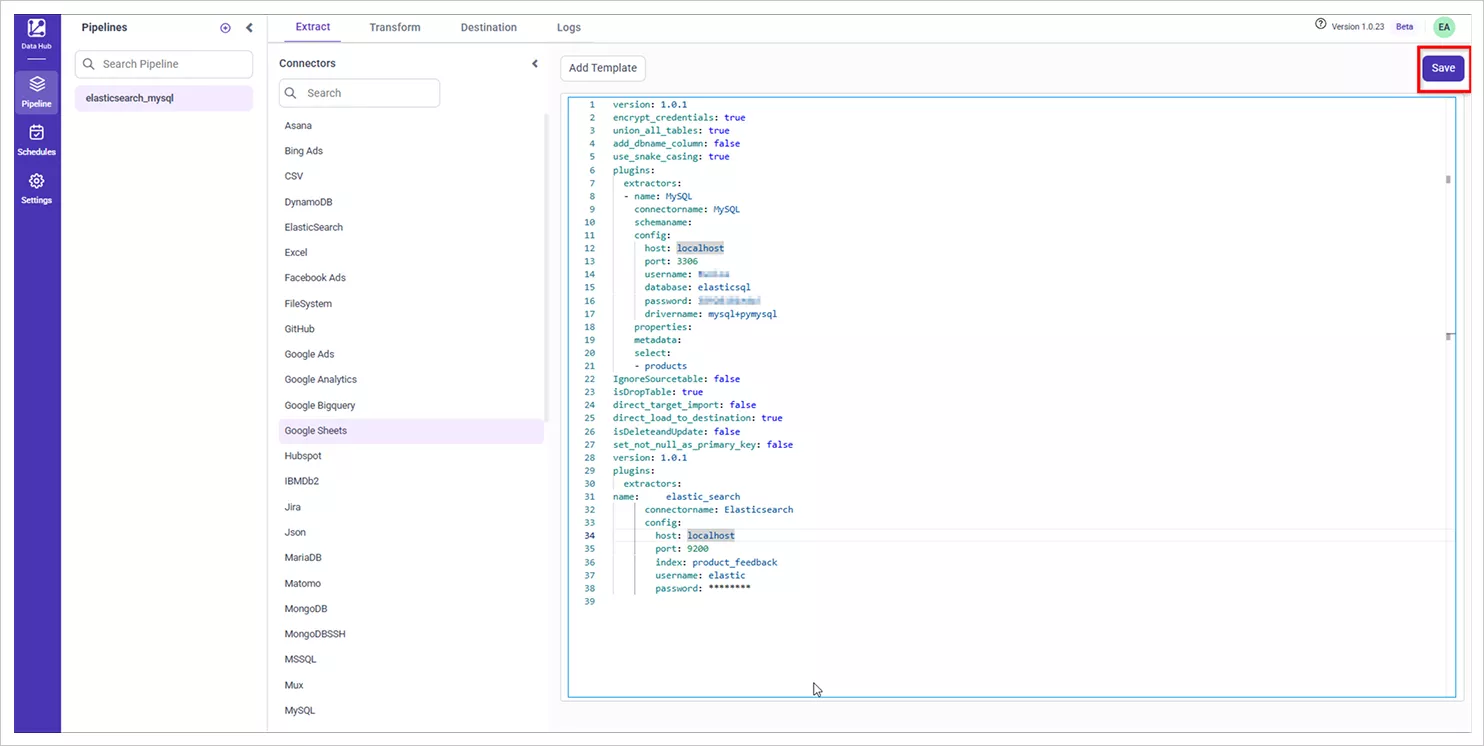Click the magnifier icon in Connectors search
The width and height of the screenshot is (1484, 746).
(292, 93)
